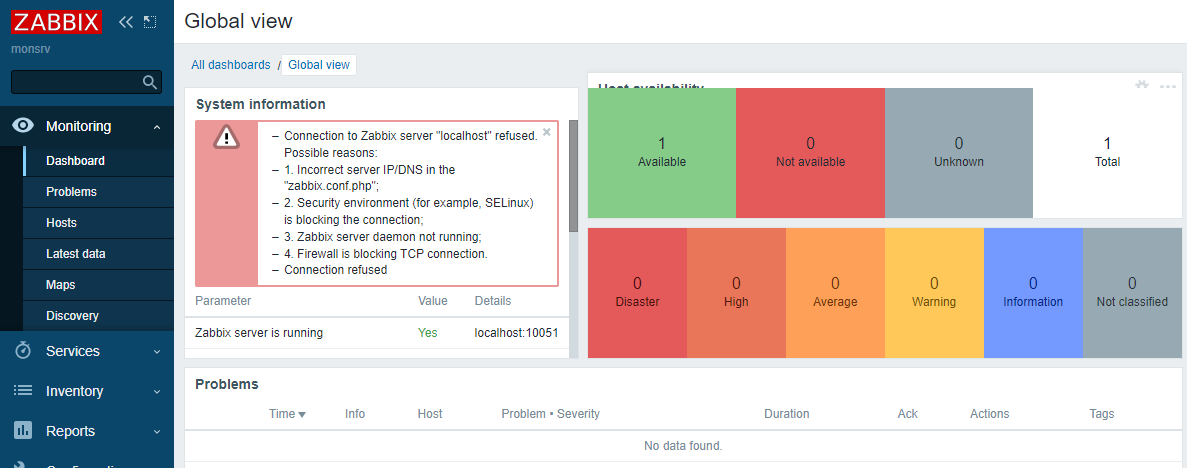
Task: Click the 'No data found.' message
Action: click(x=683, y=446)
